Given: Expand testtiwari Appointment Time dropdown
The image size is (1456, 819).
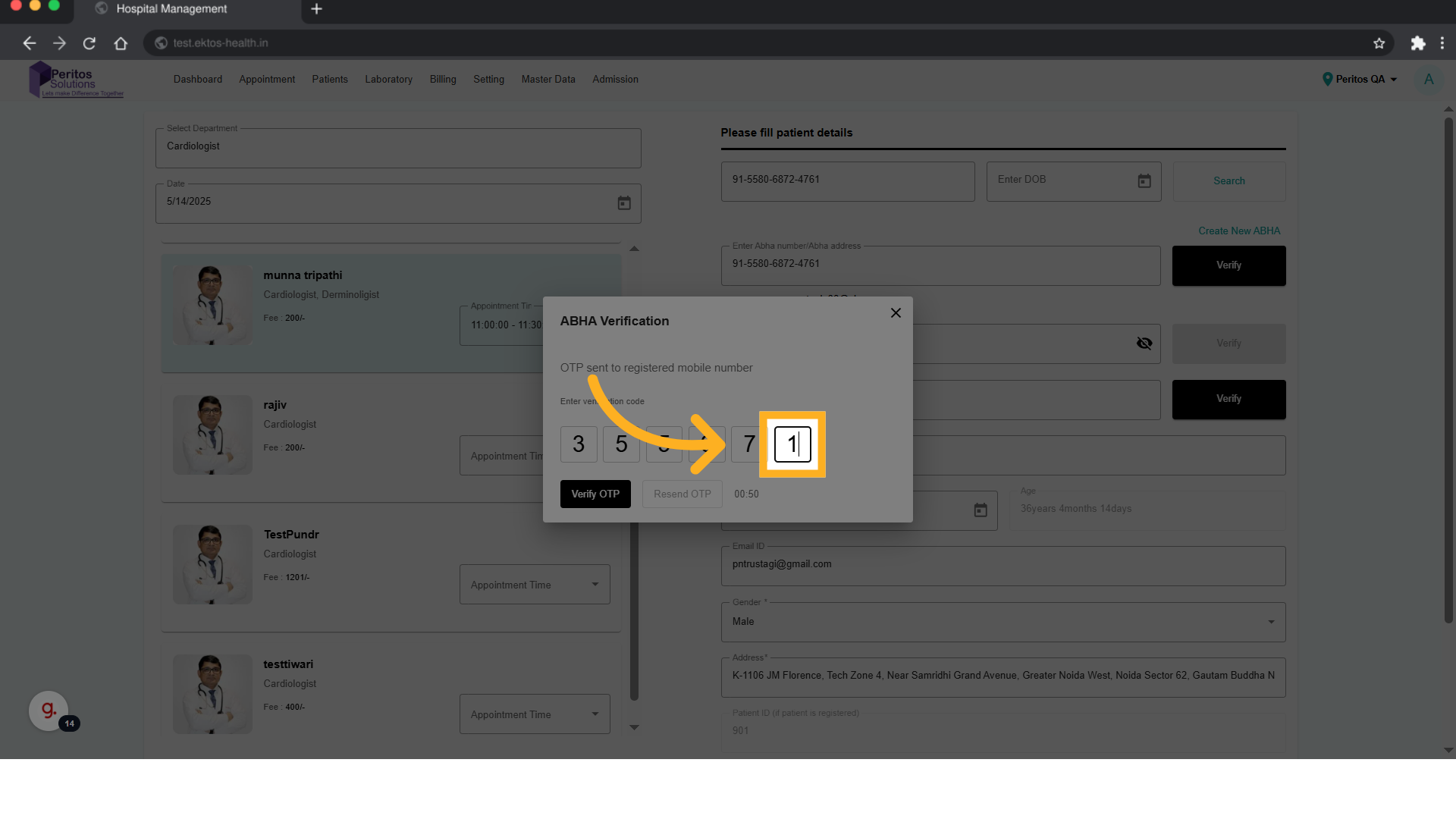Looking at the screenshot, I should point(535,714).
